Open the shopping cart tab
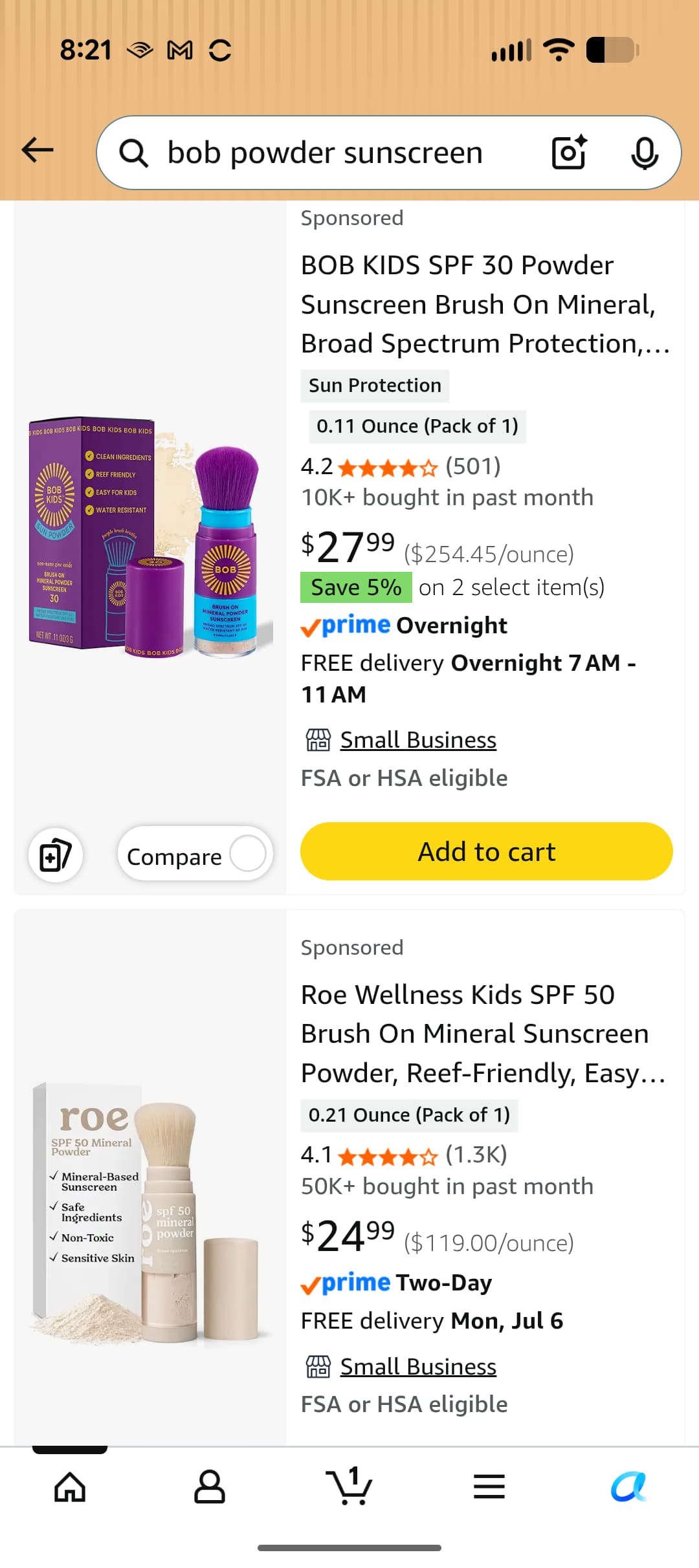This screenshot has width=699, height=1568. (x=349, y=1486)
